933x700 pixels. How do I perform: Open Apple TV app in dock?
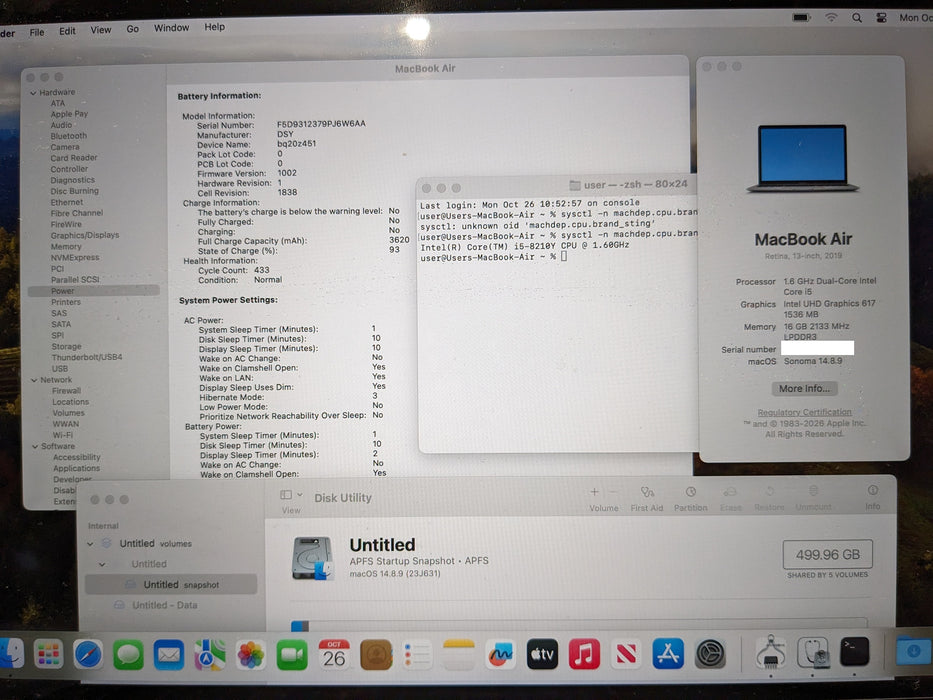542,654
